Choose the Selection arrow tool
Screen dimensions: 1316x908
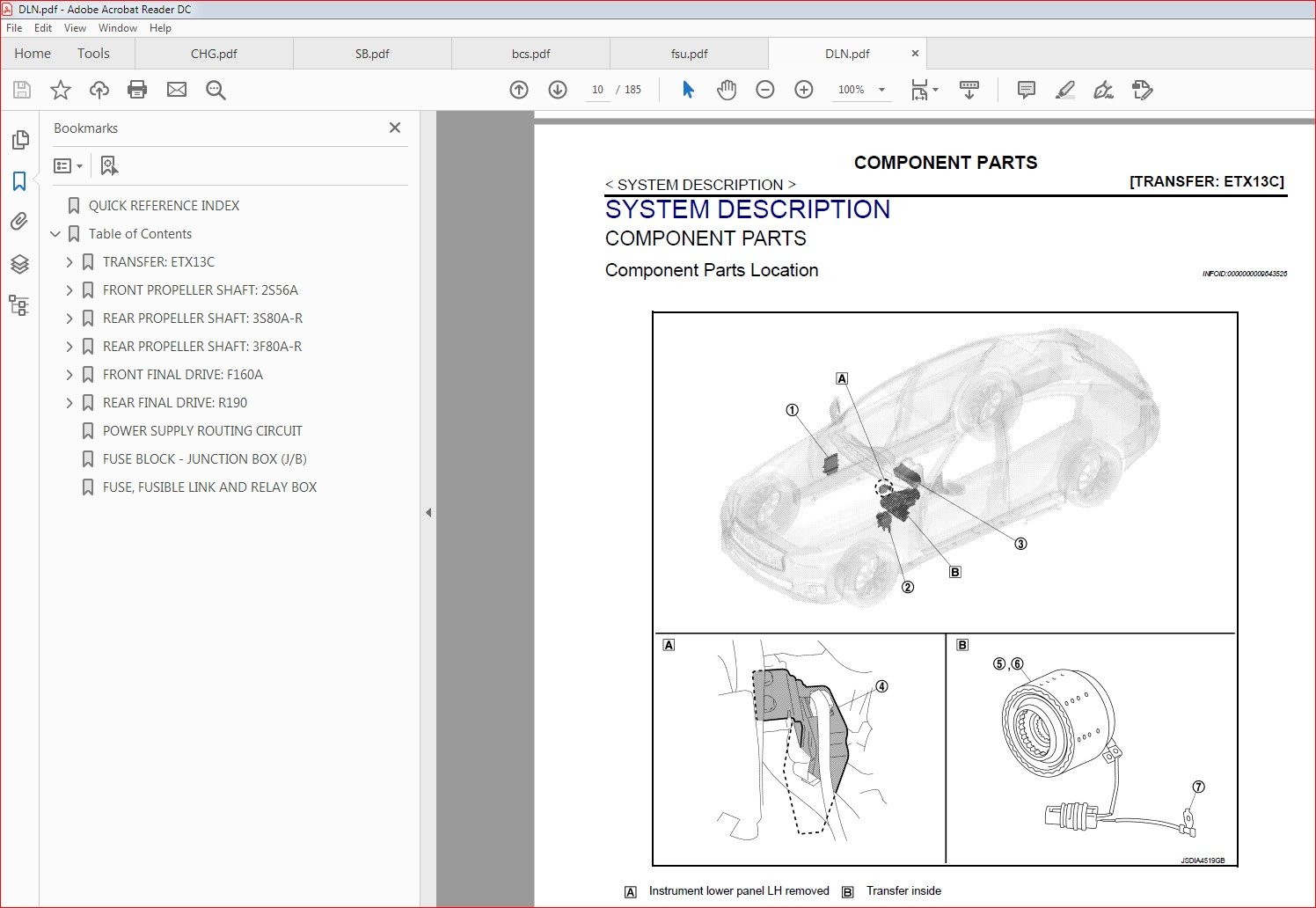tap(688, 90)
